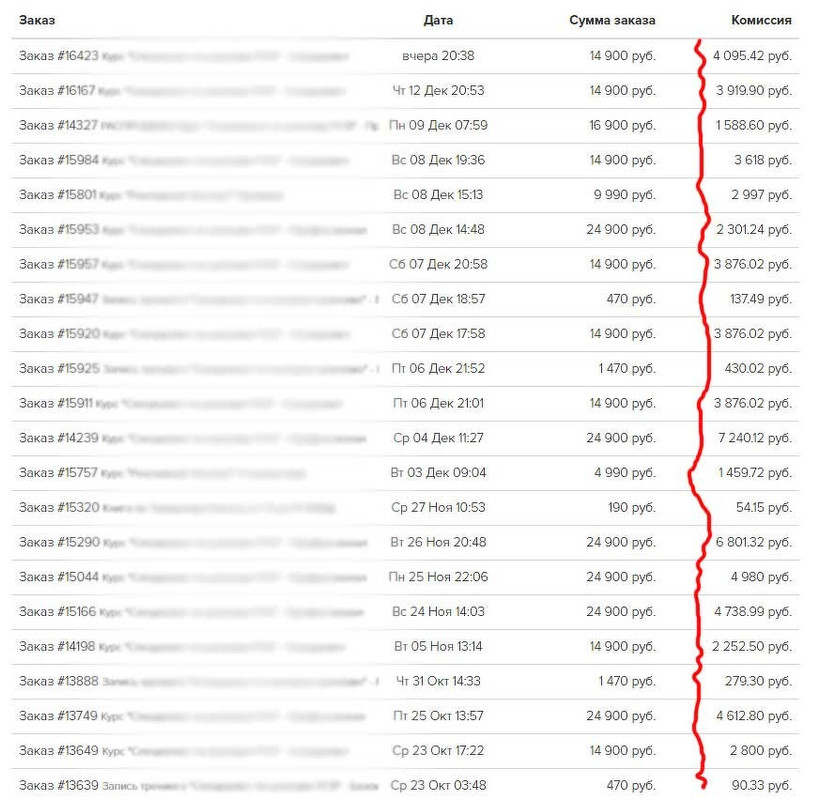Click the date 'вчера 20:38'
The width and height of the screenshot is (822, 800).
(x=438, y=56)
